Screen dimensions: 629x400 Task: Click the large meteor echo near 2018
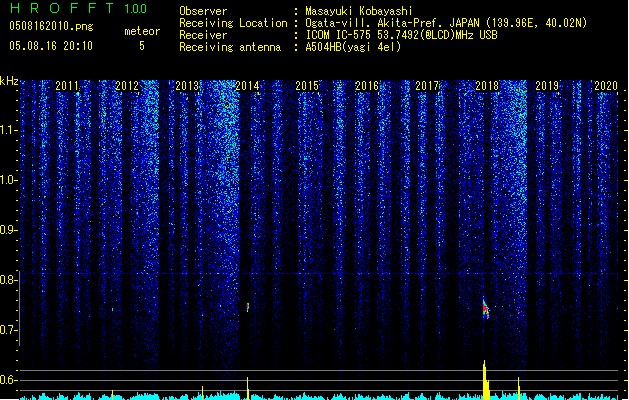(485, 309)
